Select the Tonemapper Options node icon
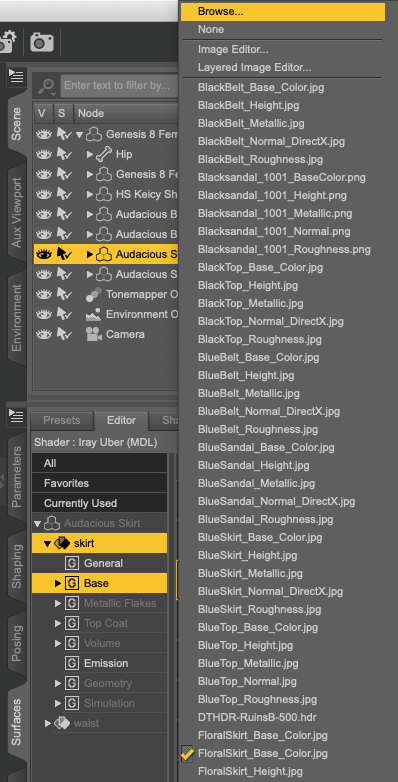This screenshot has height=782, width=398. [94, 294]
